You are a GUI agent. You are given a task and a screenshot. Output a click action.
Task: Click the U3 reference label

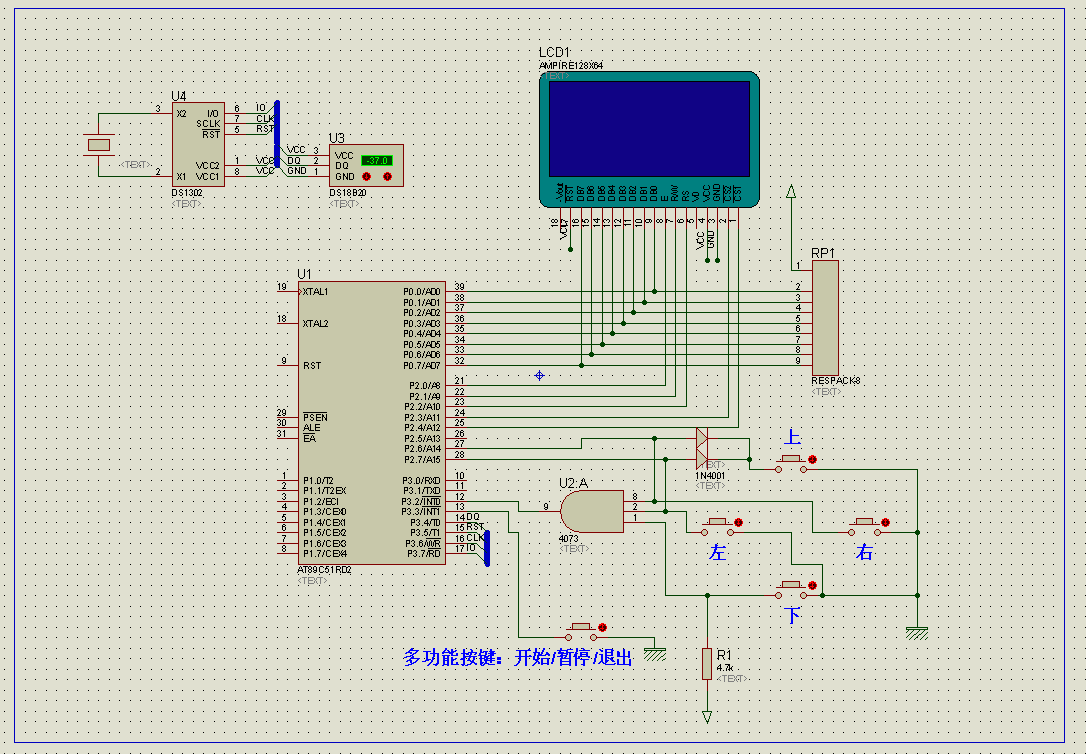pos(337,138)
